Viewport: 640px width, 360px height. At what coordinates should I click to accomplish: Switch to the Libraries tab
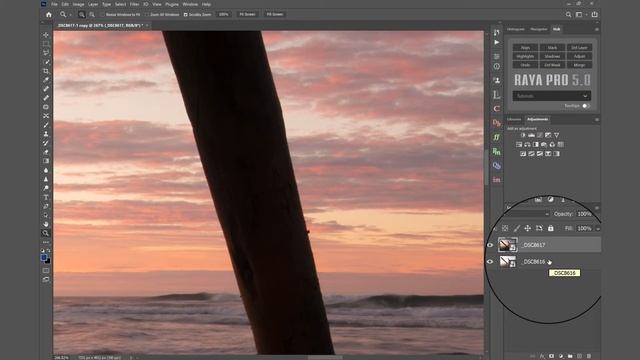tap(514, 120)
